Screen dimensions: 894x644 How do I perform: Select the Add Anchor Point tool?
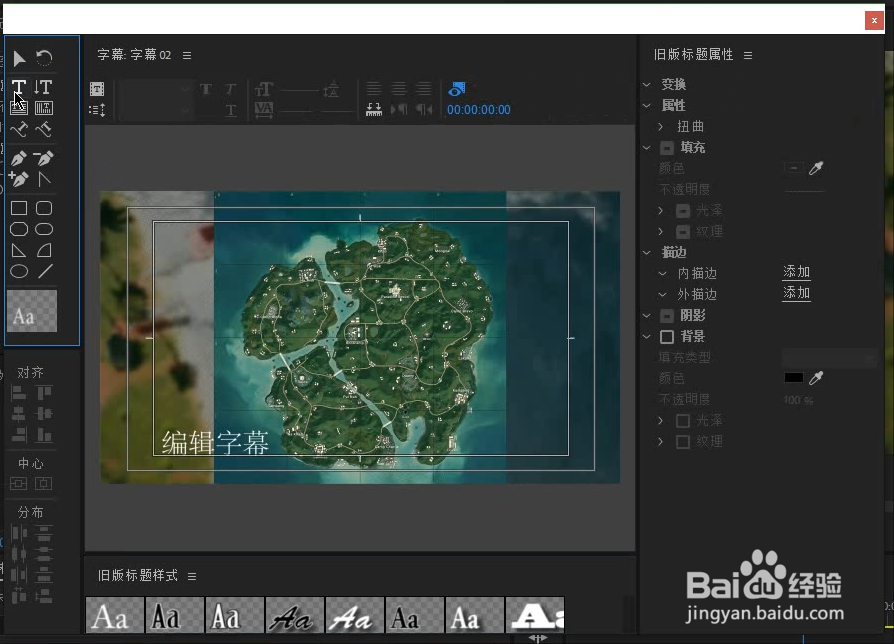pos(19,180)
